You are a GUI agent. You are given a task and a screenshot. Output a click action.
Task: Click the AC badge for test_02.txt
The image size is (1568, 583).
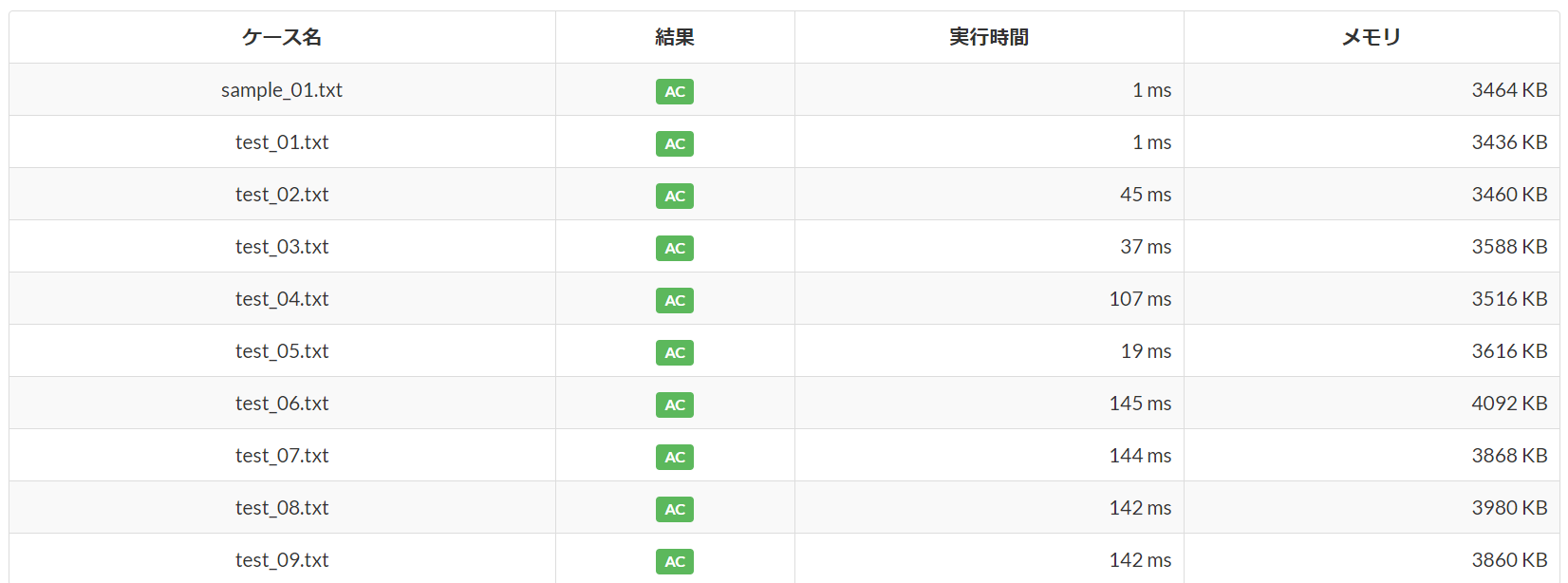click(x=675, y=196)
